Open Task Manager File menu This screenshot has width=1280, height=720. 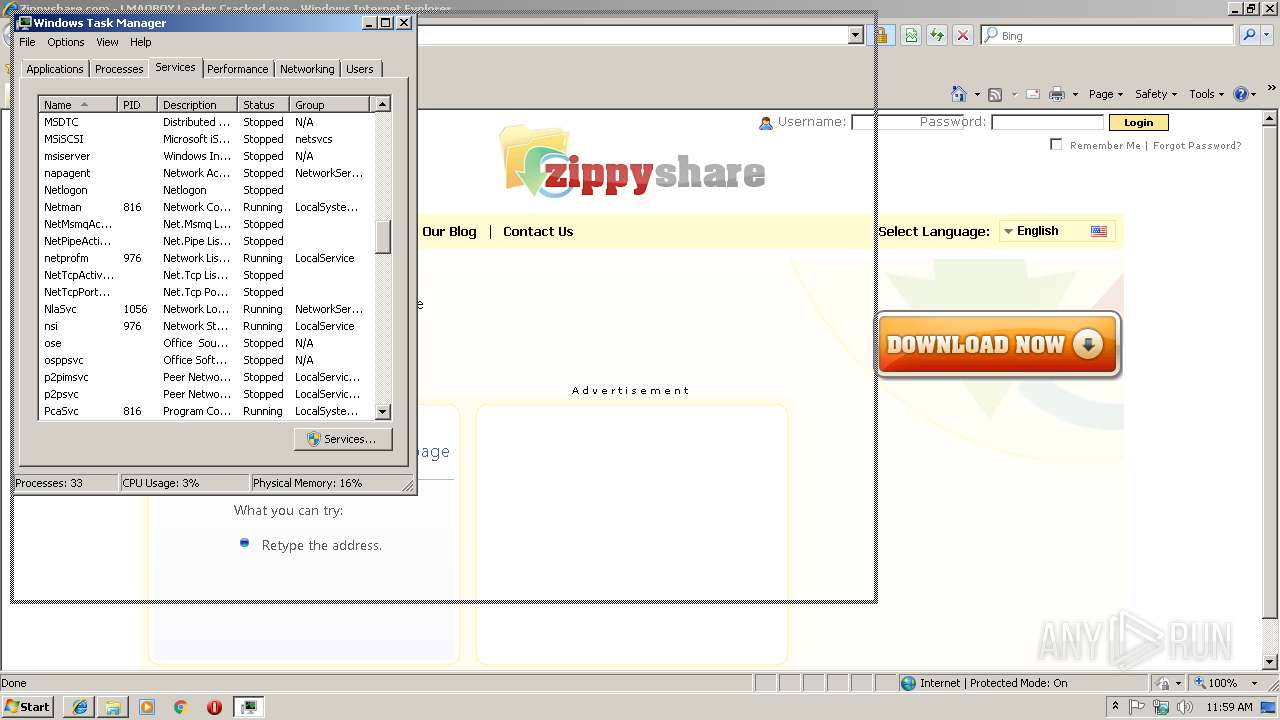pyautogui.click(x=27, y=42)
